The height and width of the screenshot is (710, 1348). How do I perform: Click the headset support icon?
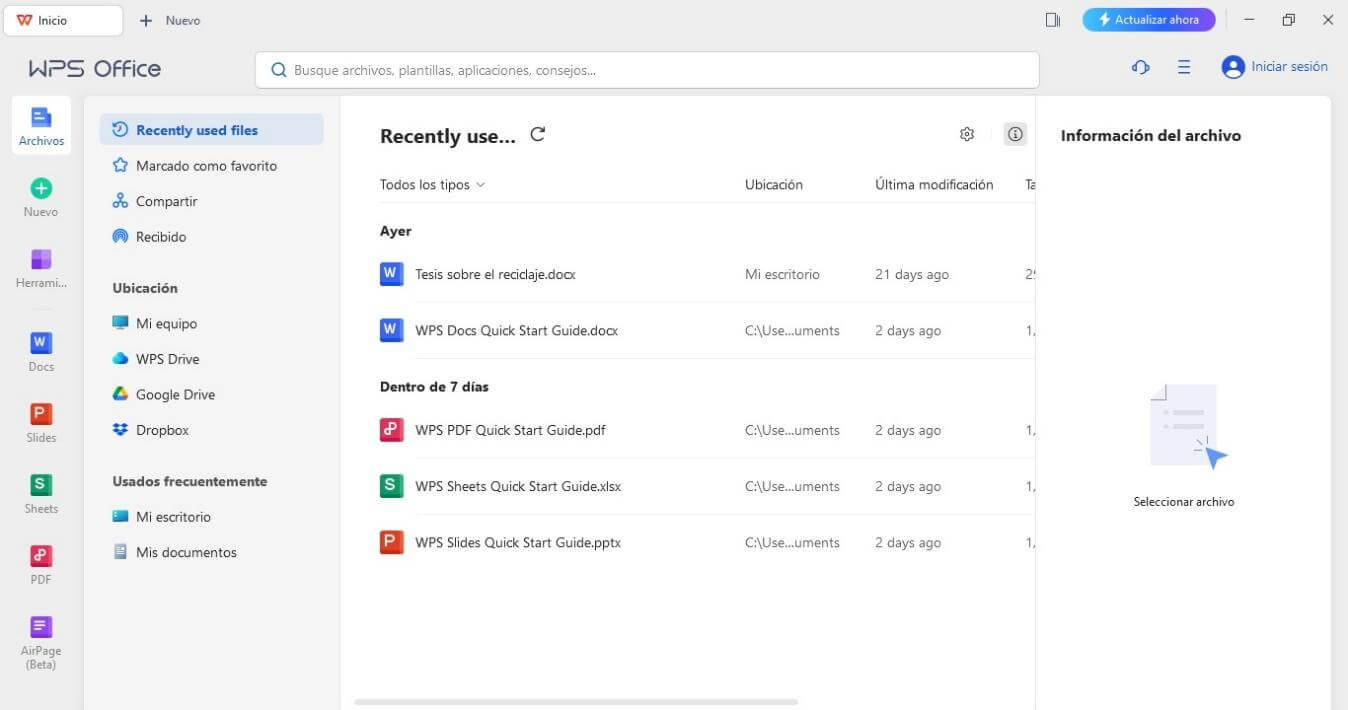pos(1140,67)
